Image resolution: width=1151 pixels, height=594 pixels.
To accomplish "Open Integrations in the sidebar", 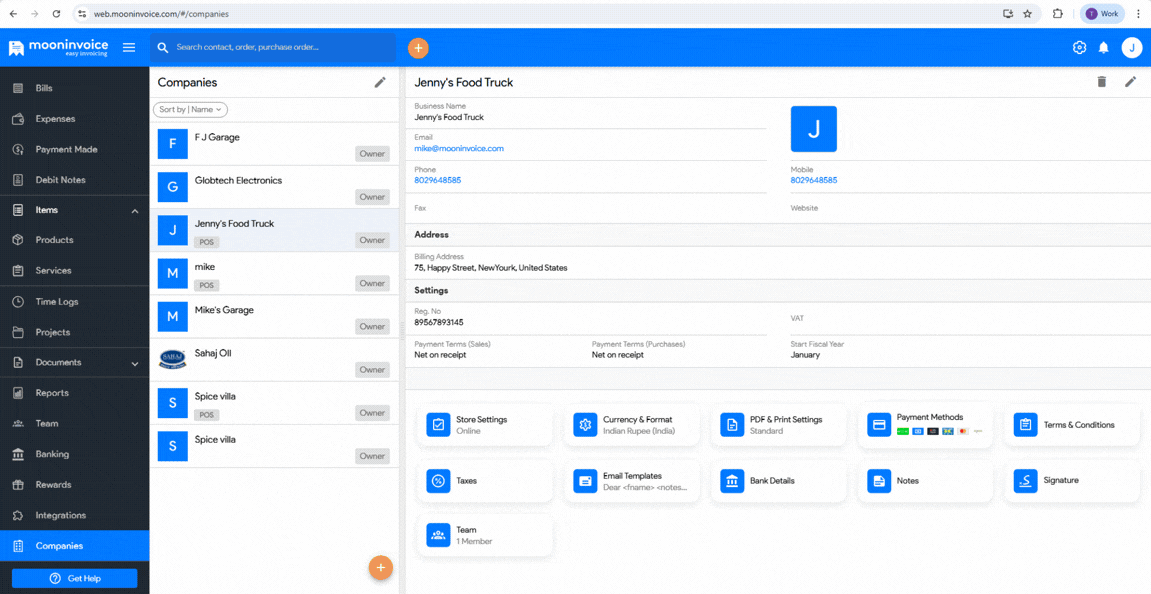I will (74, 515).
